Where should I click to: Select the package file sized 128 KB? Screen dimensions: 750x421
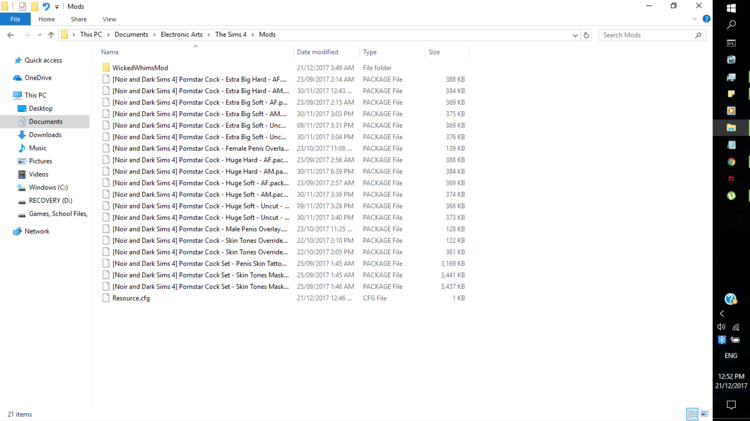pos(283,229)
